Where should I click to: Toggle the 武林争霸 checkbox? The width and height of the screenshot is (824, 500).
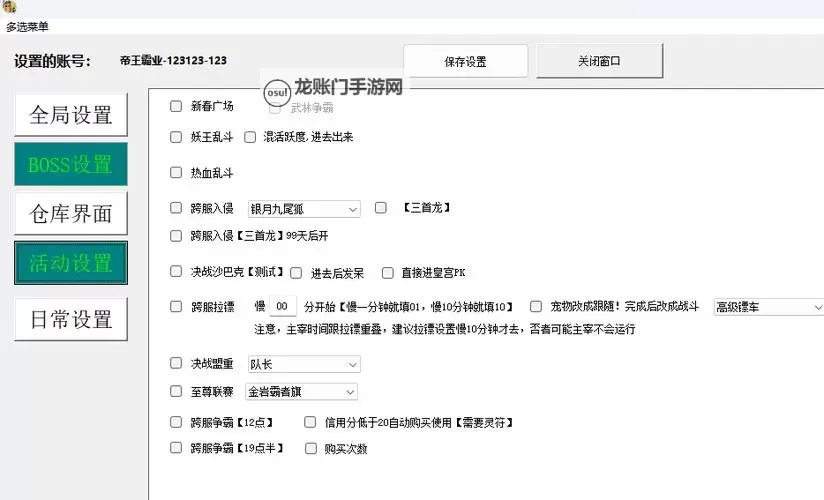(274, 108)
